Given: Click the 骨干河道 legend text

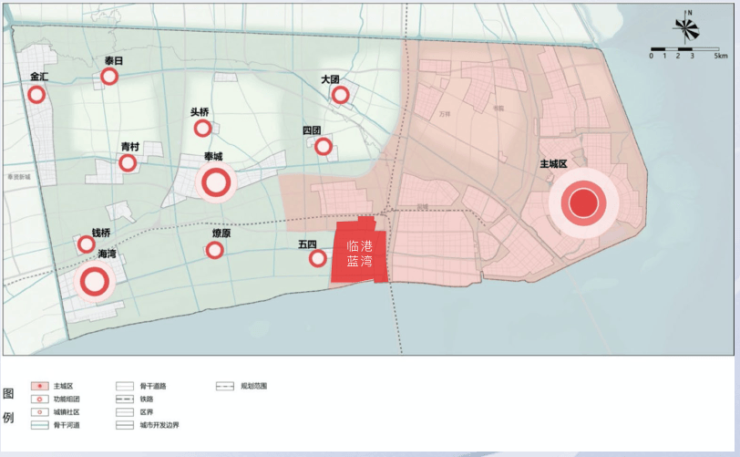Looking at the screenshot, I should pos(67,425).
